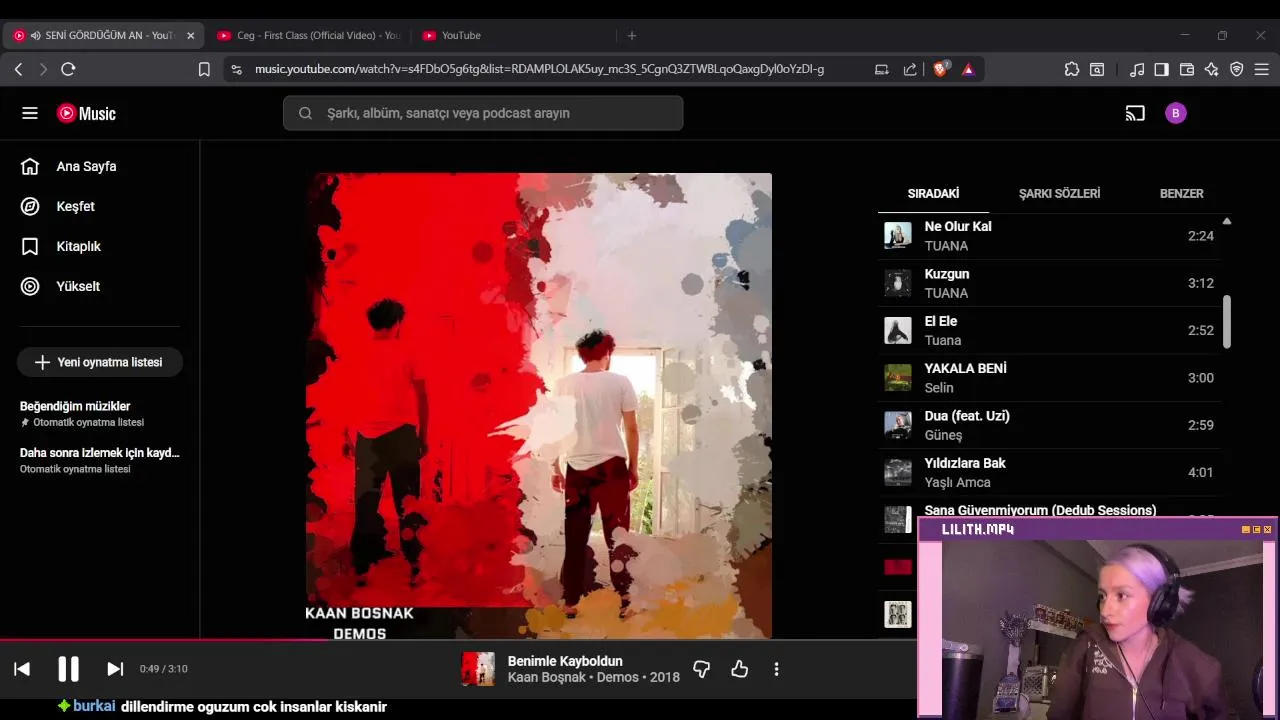1280x720 pixels.
Task: Open Daha sonra izlemek için kayd... playlist
Action: tap(99, 460)
